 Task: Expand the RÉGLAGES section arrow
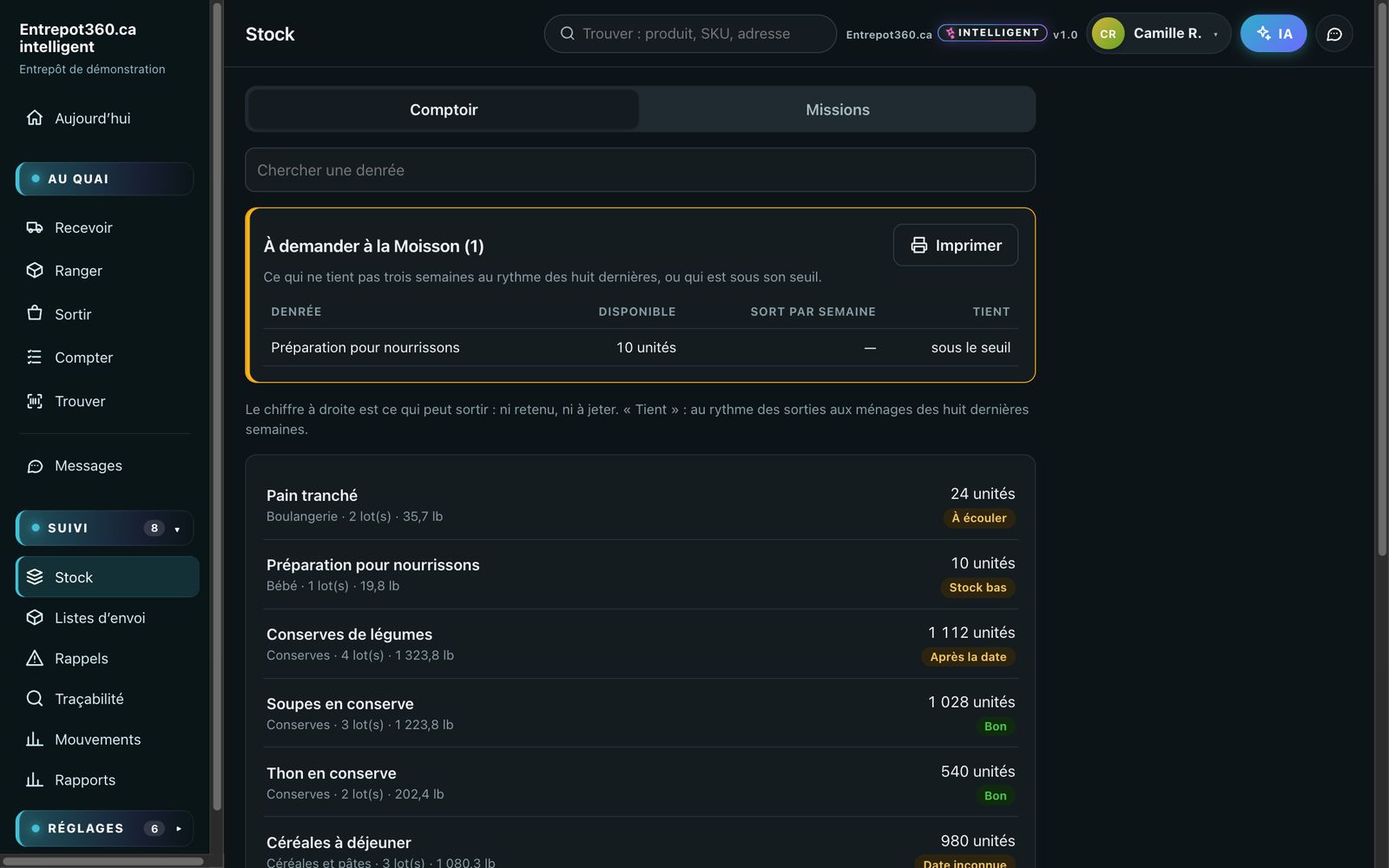coord(178,828)
